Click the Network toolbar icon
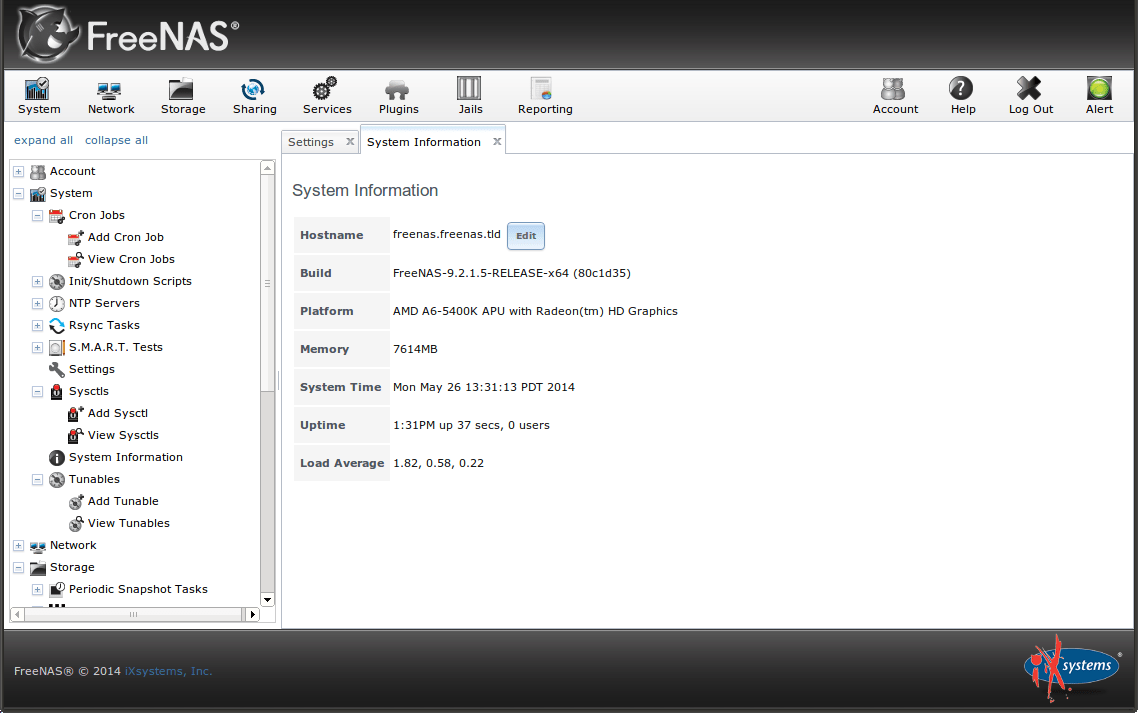Screen dimensions: 1138x713 tap(110, 95)
